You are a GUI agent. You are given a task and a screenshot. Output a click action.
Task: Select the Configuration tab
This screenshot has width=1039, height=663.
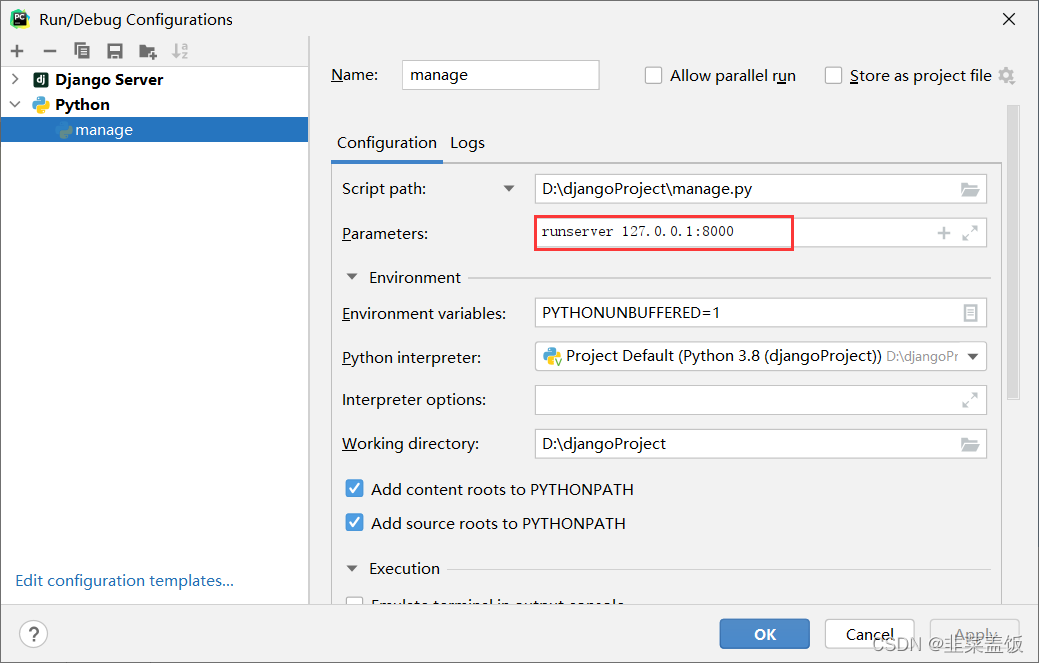[x=386, y=143]
